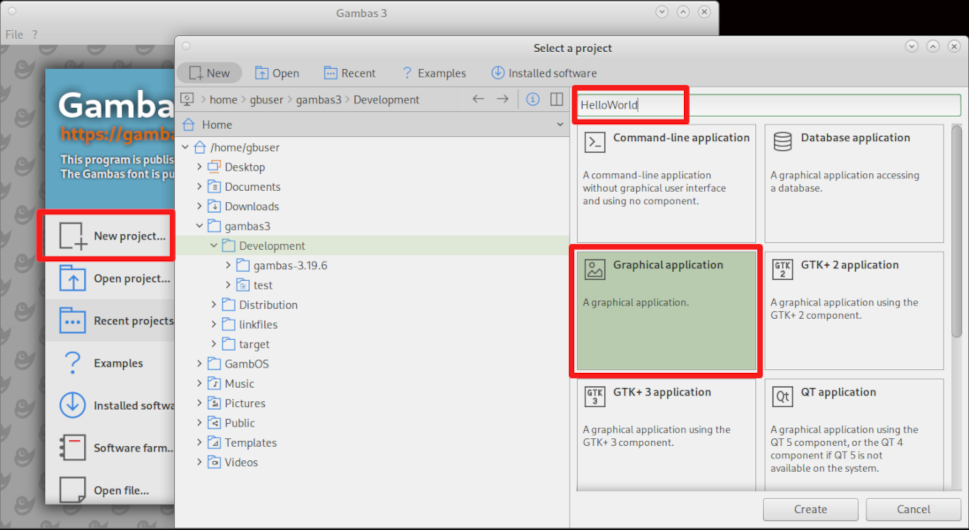The image size is (969, 530).
Task: Click the Desktop folder icon in the tree
Action: [x=214, y=167]
